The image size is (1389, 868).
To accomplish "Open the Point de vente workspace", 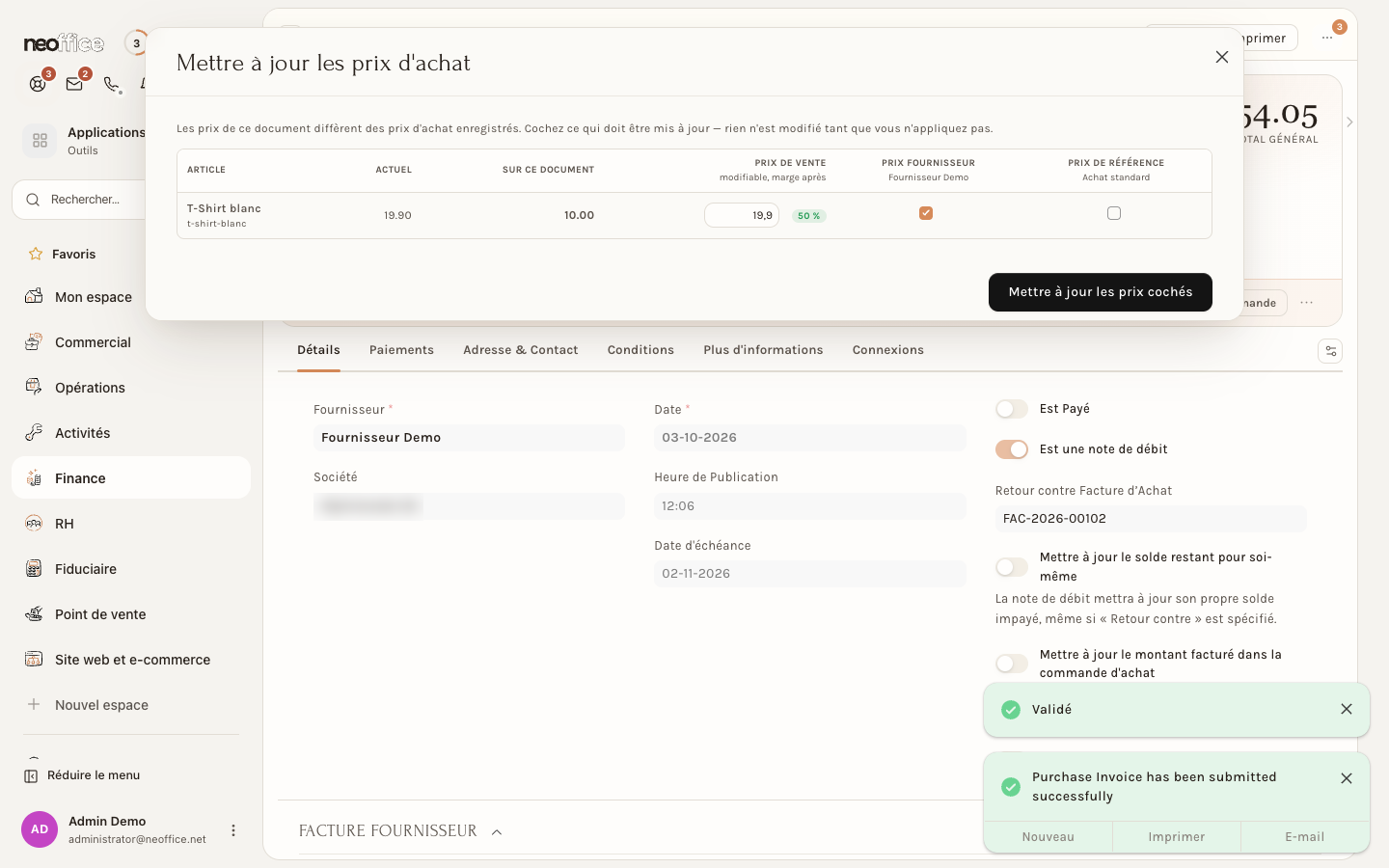I will coord(131,614).
